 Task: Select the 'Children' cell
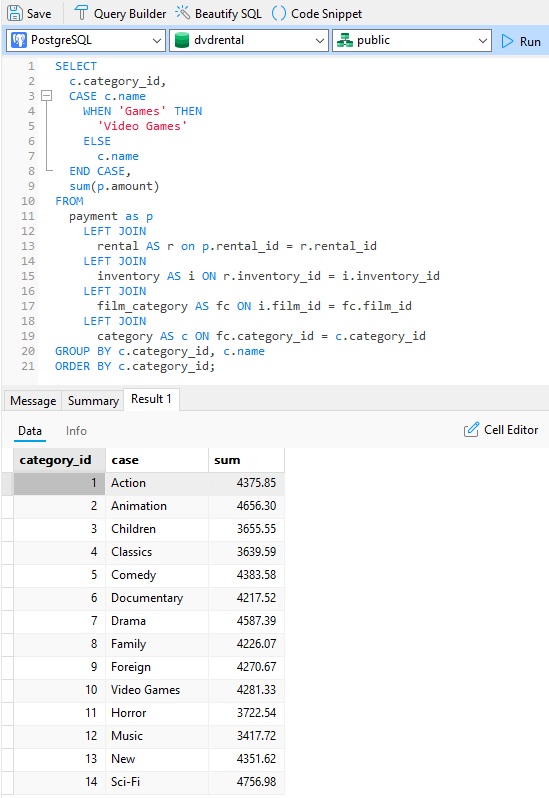click(x=157, y=529)
